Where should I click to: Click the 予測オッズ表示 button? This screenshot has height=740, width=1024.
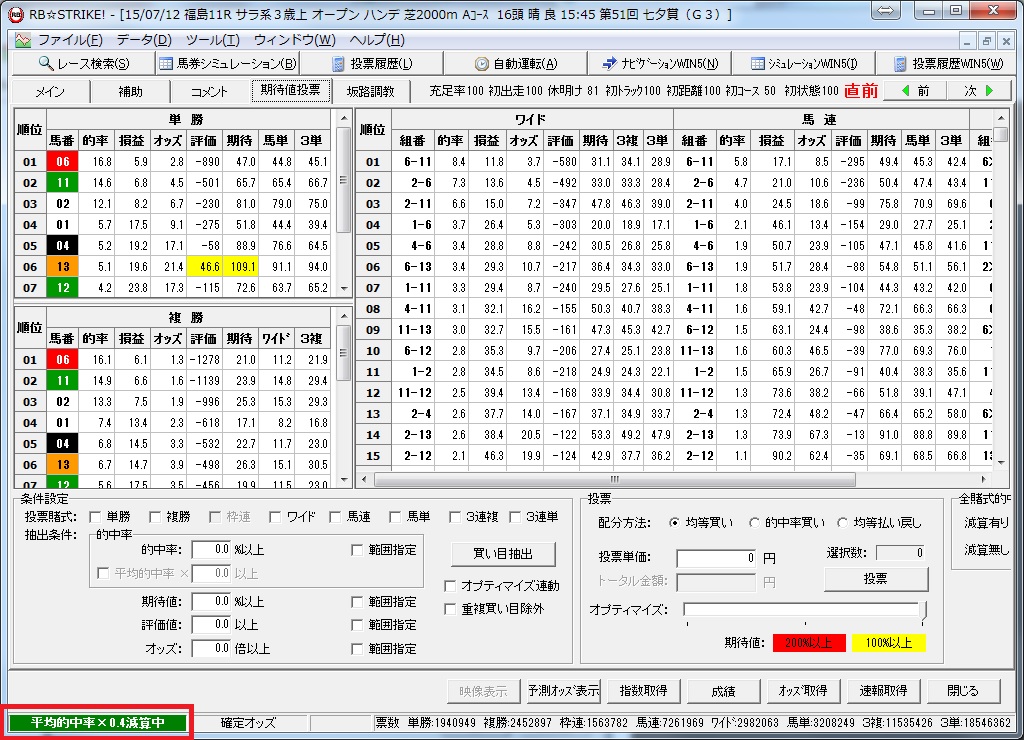coord(563,690)
